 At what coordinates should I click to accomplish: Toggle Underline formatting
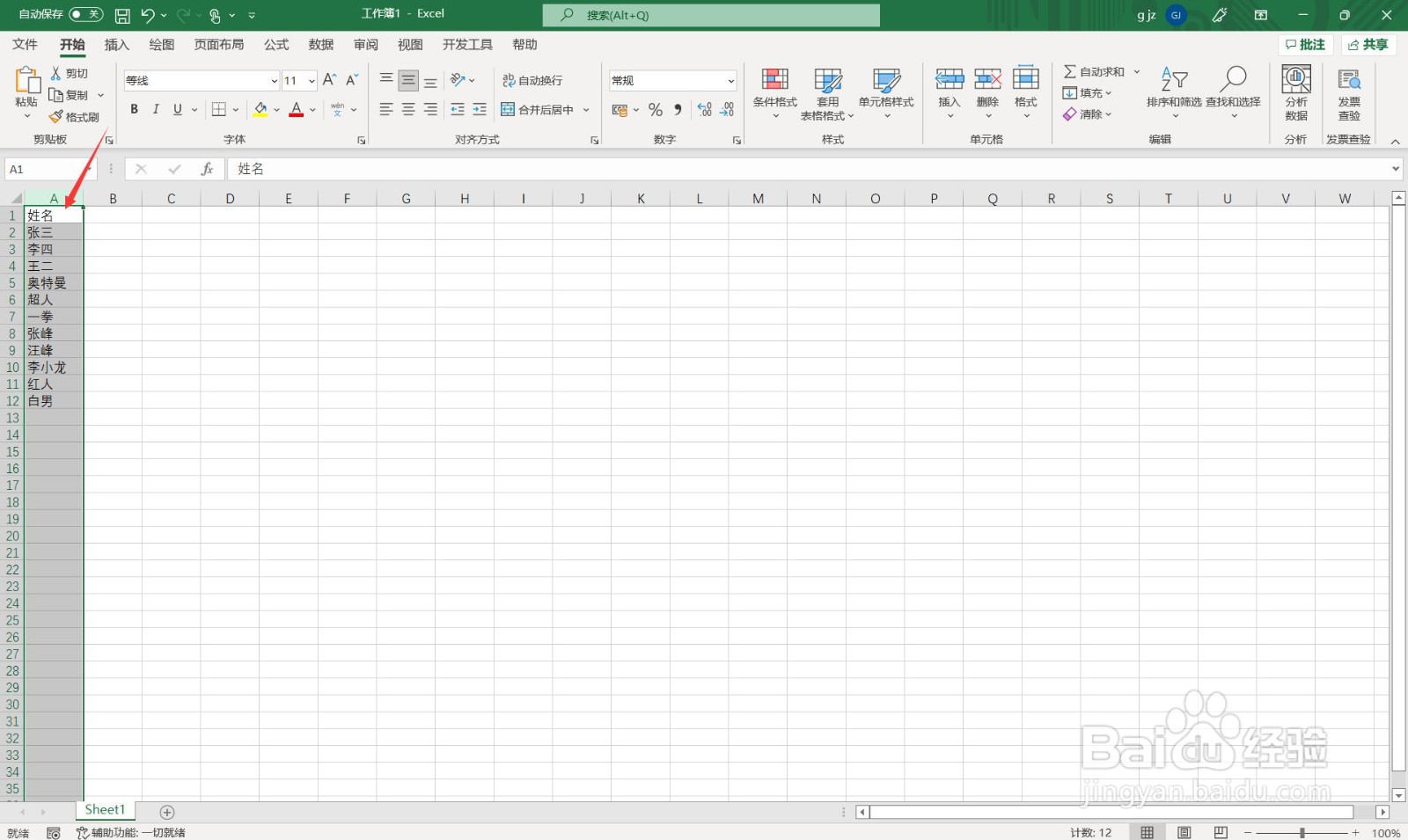178,109
